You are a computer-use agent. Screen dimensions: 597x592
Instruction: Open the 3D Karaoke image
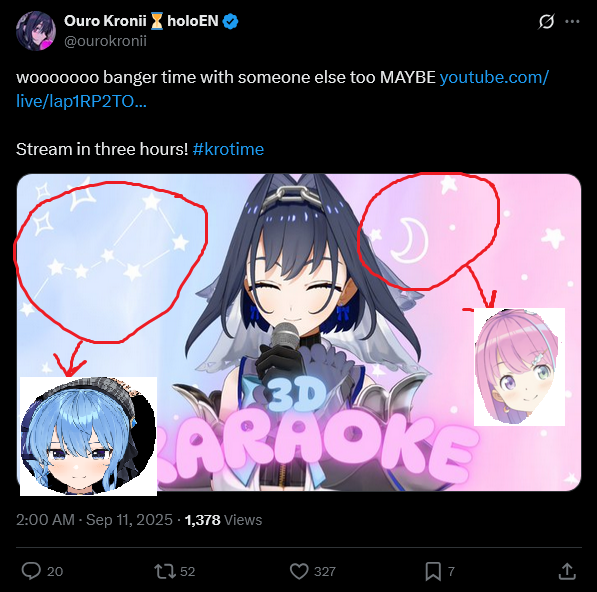tap(299, 332)
